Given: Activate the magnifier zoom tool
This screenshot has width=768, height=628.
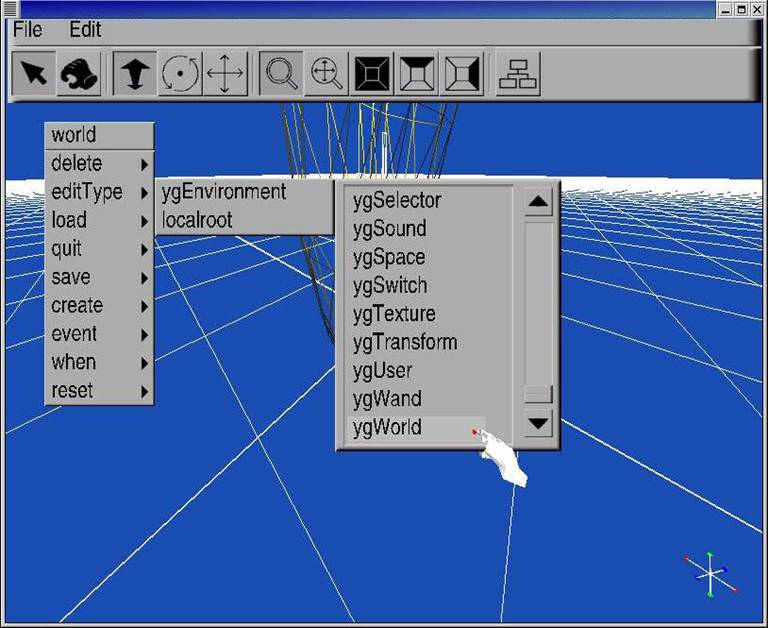Looking at the screenshot, I should pos(281,73).
